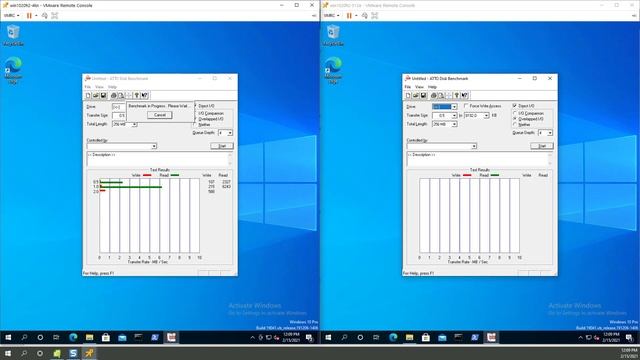The height and width of the screenshot is (360, 640).
Task: Open View menu in right ATTO window
Action: tap(419, 87)
